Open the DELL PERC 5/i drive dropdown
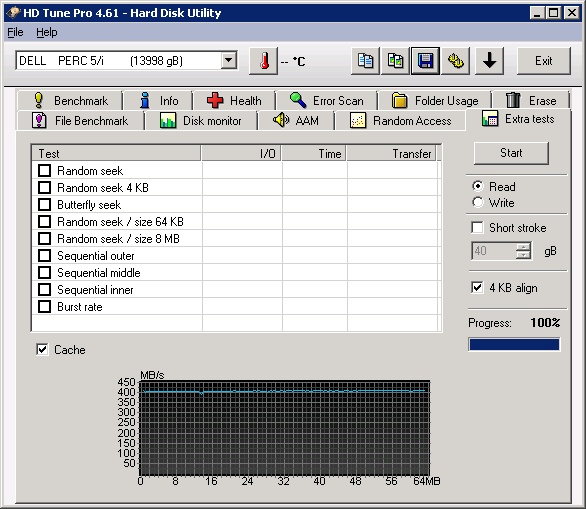 tap(229, 61)
